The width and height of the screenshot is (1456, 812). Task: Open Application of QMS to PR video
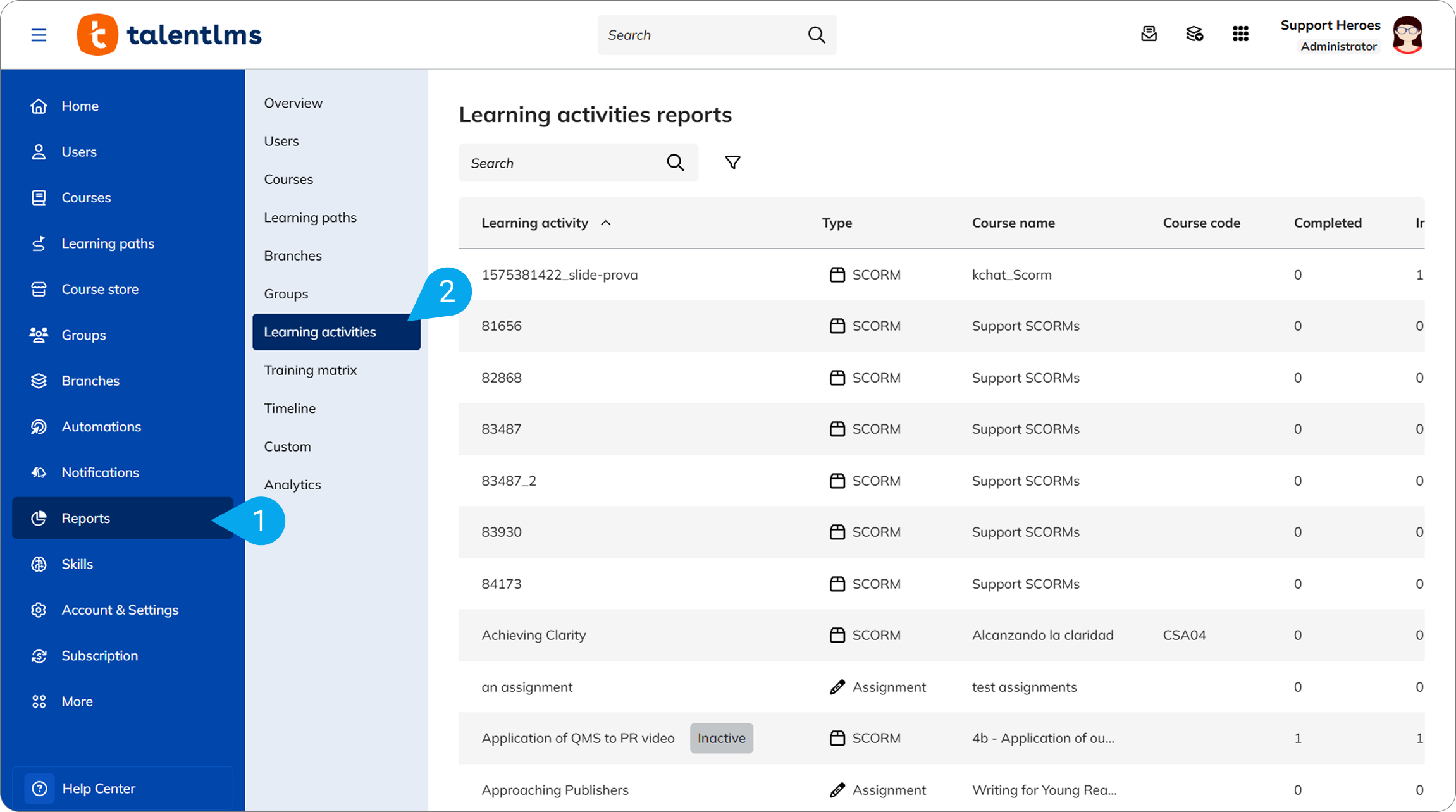tap(578, 738)
